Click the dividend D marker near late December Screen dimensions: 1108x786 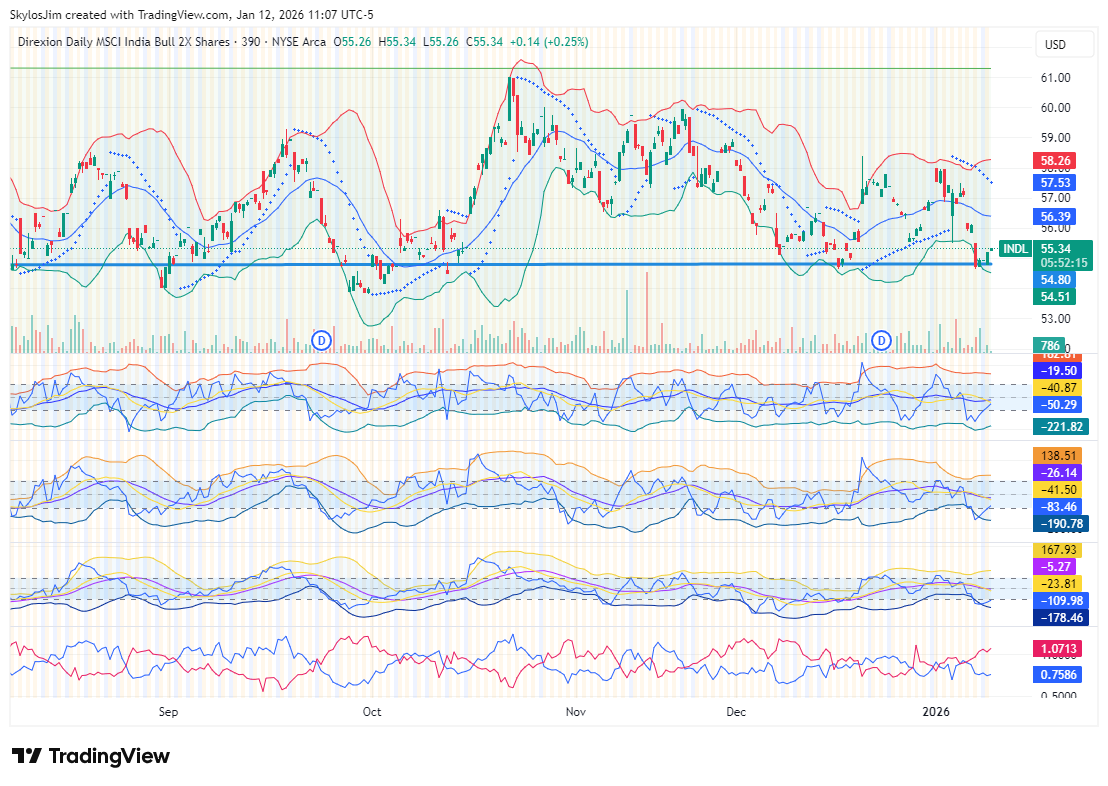pyautogui.click(x=881, y=340)
